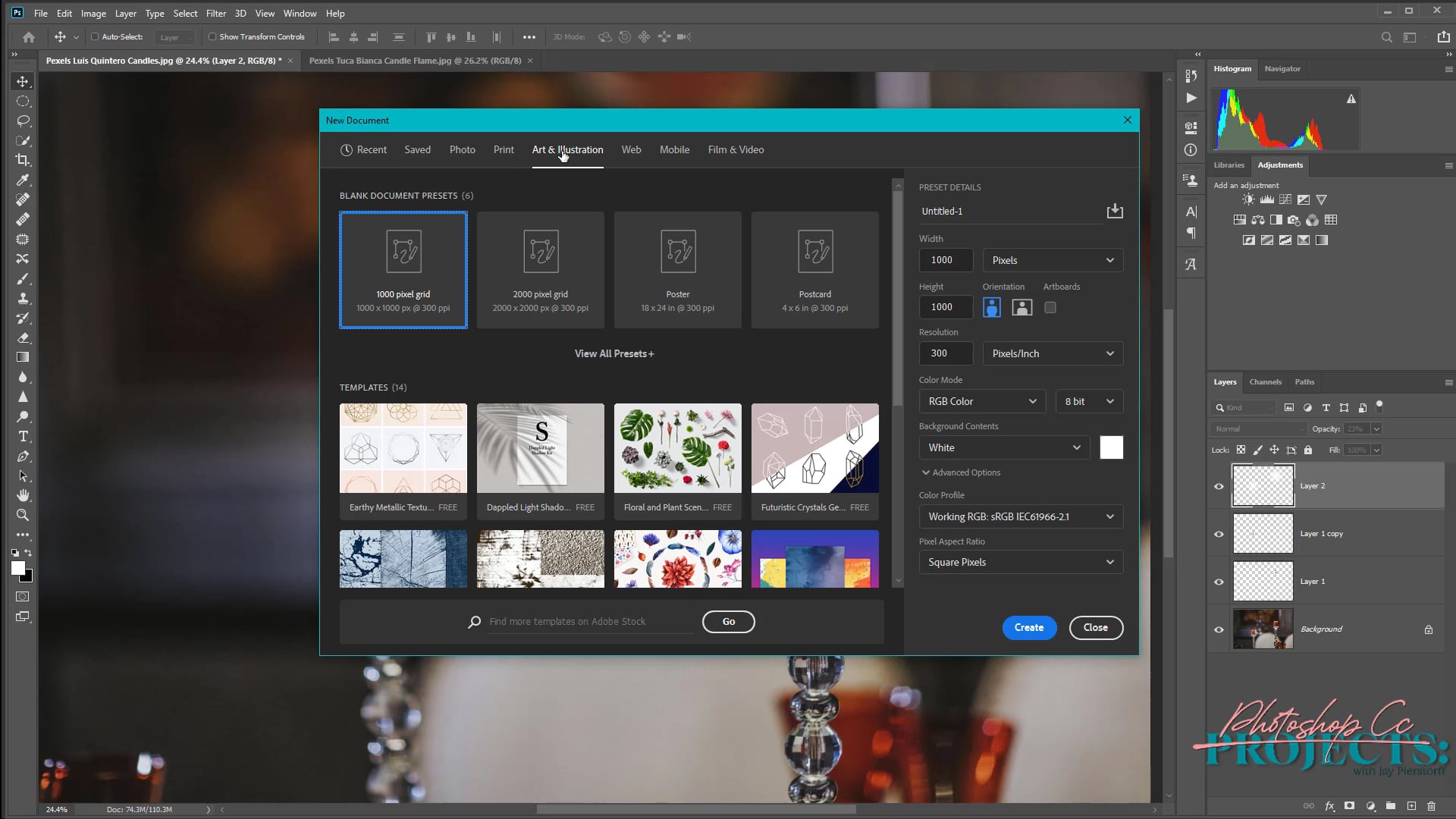Select the Lasso tool
The image size is (1456, 819).
click(23, 121)
